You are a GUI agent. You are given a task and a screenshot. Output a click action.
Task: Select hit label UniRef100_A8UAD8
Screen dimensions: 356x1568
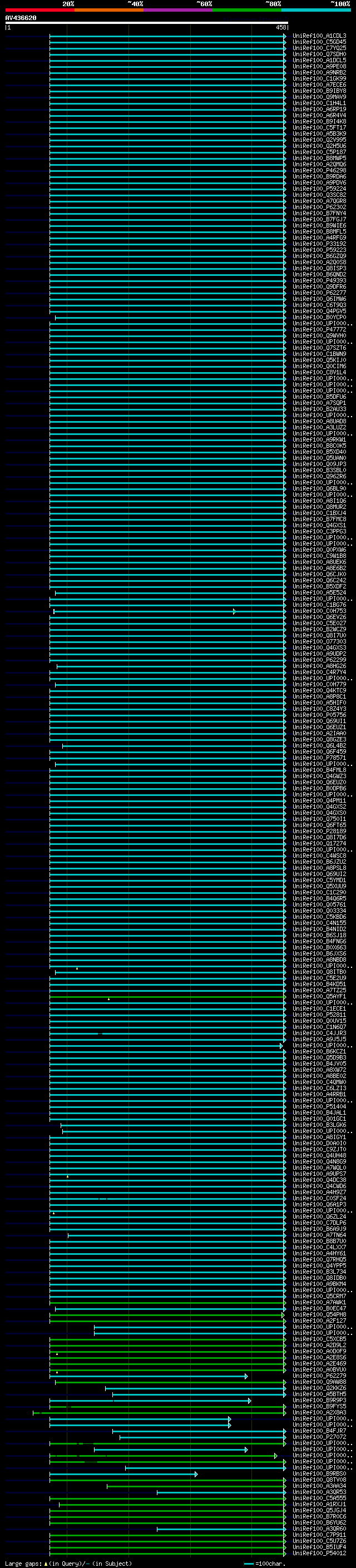[x=319, y=421]
